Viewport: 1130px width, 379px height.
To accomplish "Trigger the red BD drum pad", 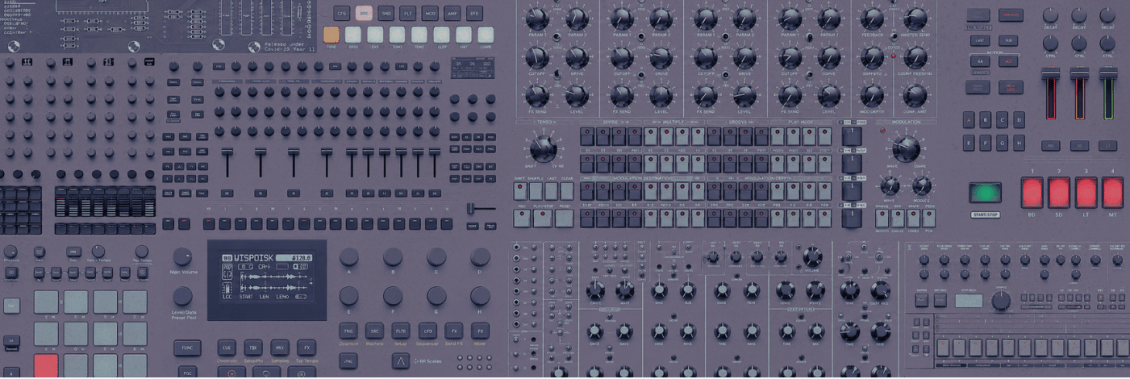I will click(x=1032, y=192).
